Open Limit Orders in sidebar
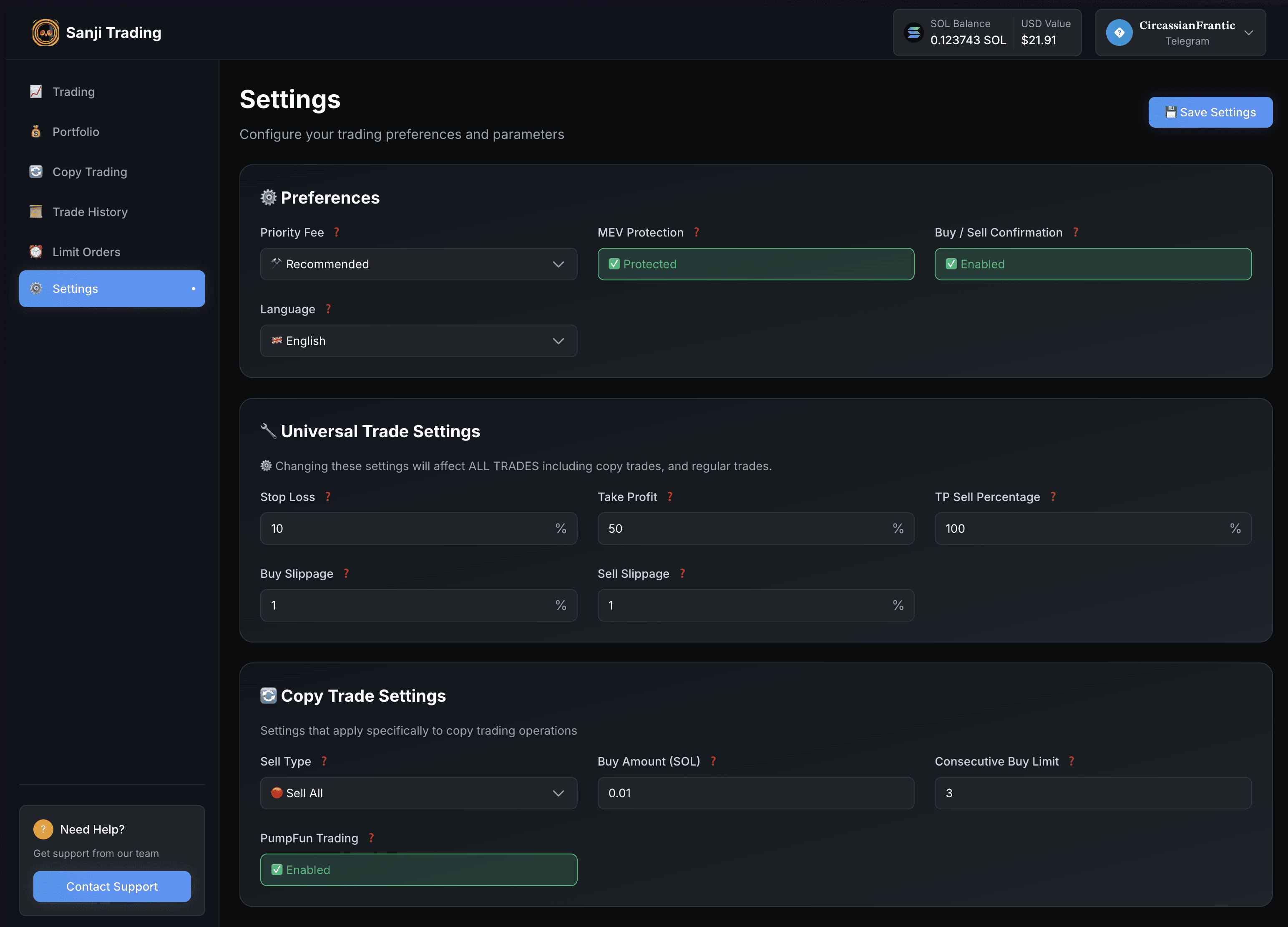Viewport: 1288px width, 927px height. click(x=86, y=252)
